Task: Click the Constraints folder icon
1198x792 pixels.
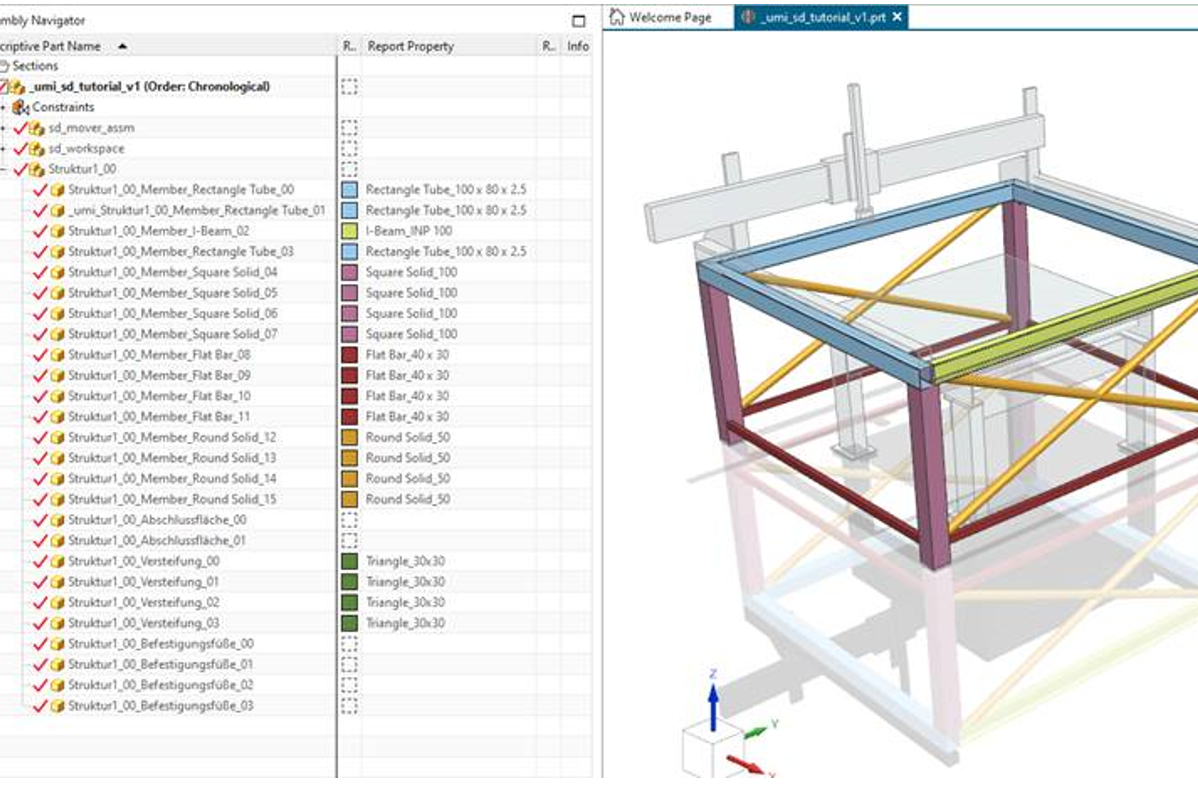Action: [x=20, y=107]
